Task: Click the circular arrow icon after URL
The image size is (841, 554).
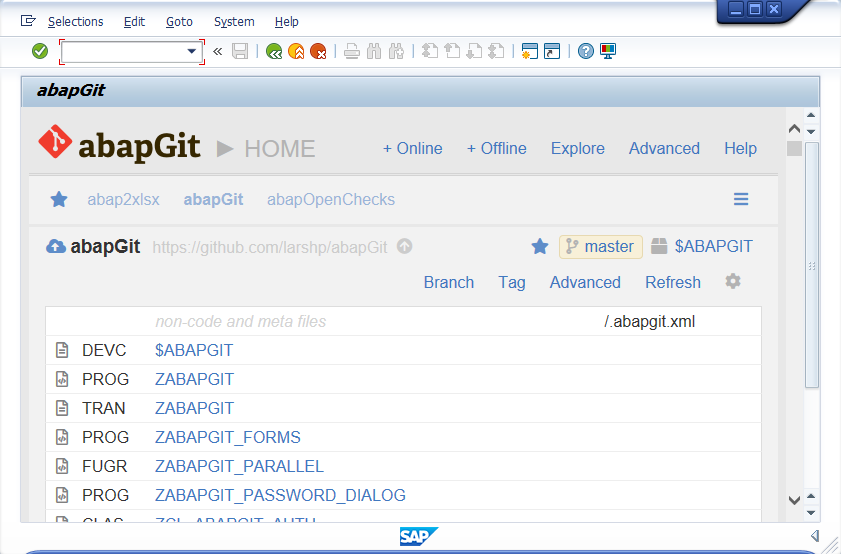Action: pyautogui.click(x=404, y=247)
